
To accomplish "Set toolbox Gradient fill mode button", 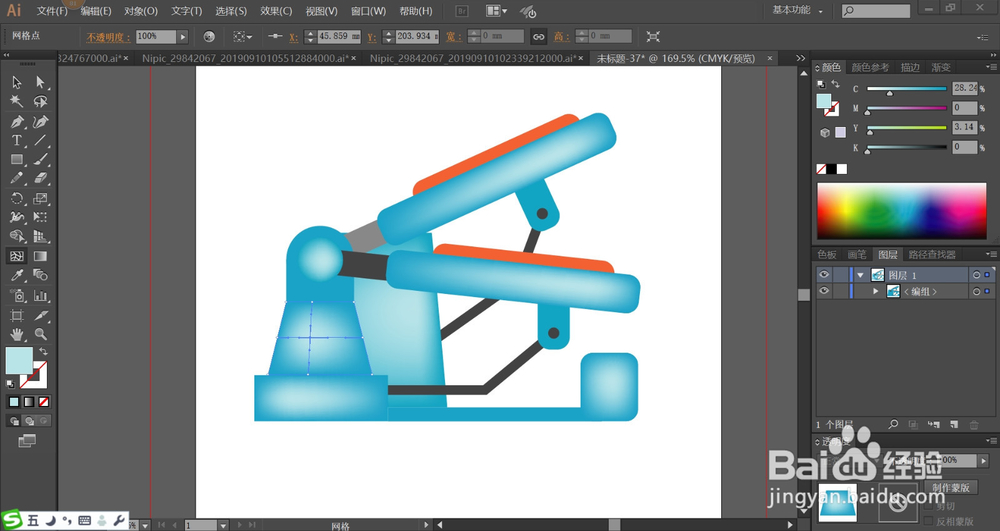I will 29,402.
